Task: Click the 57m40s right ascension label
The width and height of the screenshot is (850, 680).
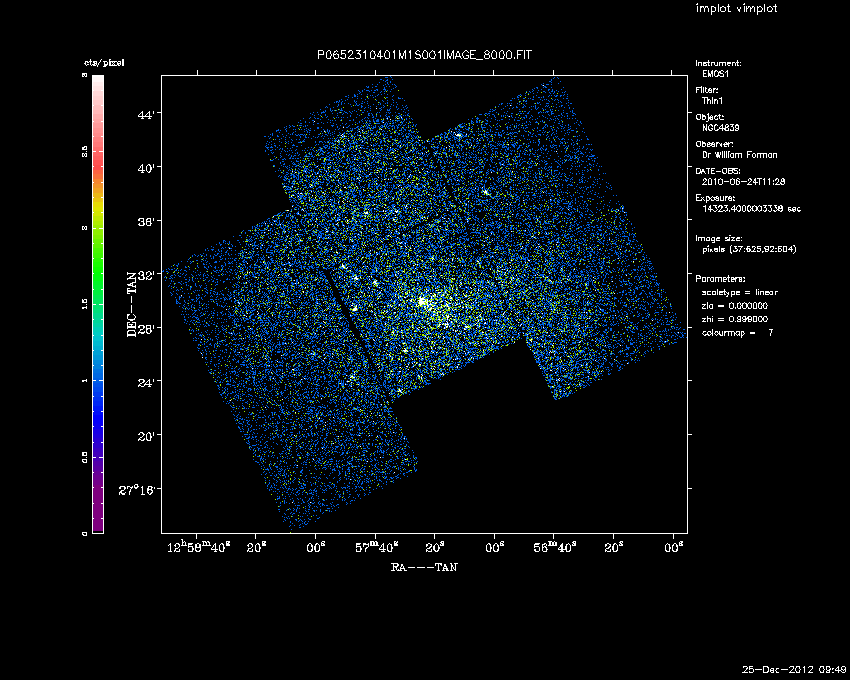Action: pyautogui.click(x=377, y=547)
